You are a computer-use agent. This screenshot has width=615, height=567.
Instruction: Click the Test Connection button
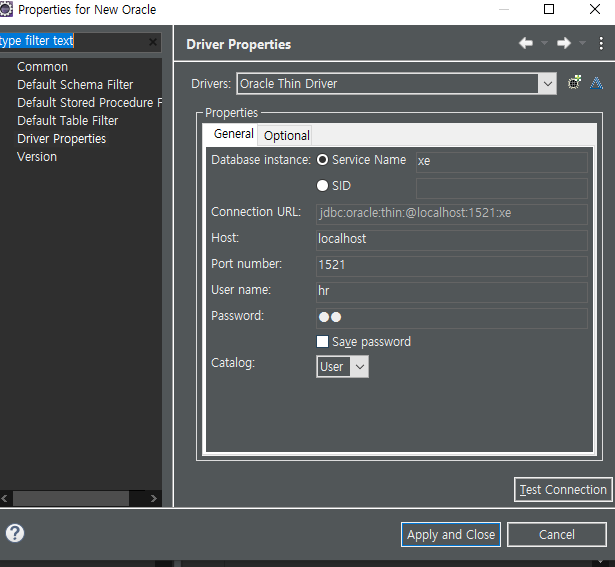pyautogui.click(x=563, y=489)
